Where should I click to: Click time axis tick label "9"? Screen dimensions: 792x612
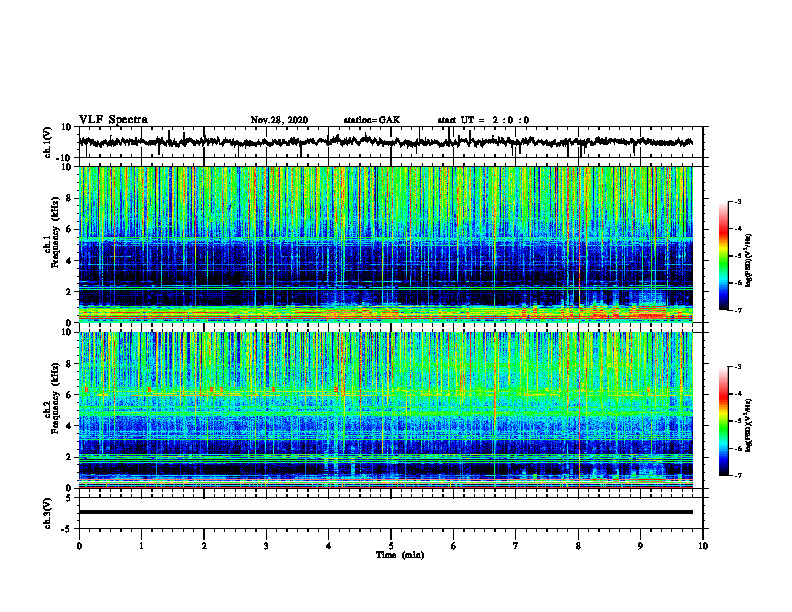[x=640, y=546]
